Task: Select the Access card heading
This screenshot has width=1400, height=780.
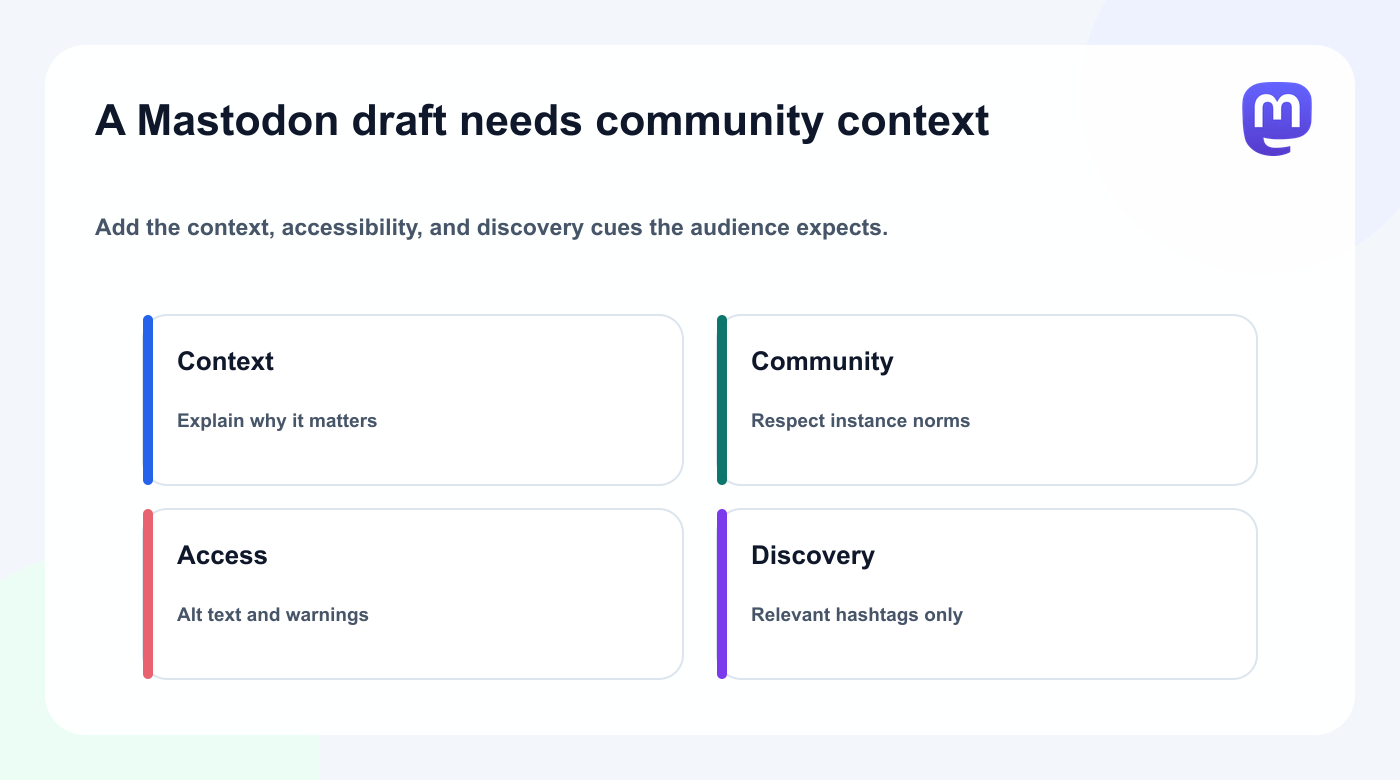Action: tap(222, 555)
